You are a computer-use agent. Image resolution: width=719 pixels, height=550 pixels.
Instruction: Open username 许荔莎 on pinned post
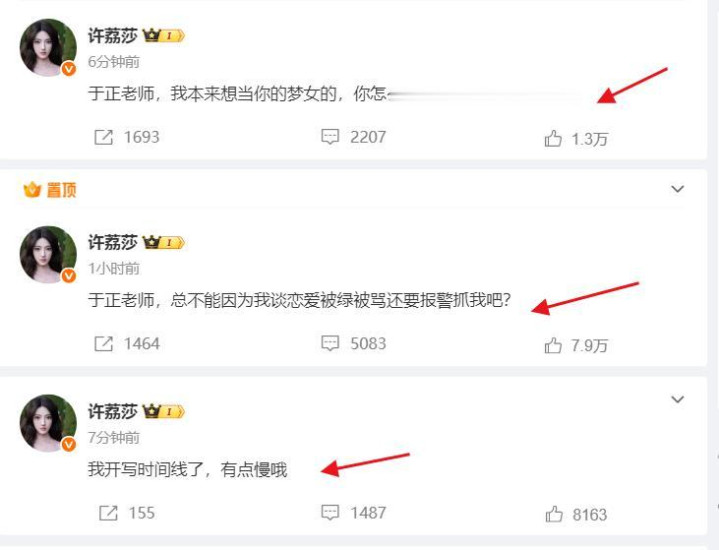(x=113, y=242)
